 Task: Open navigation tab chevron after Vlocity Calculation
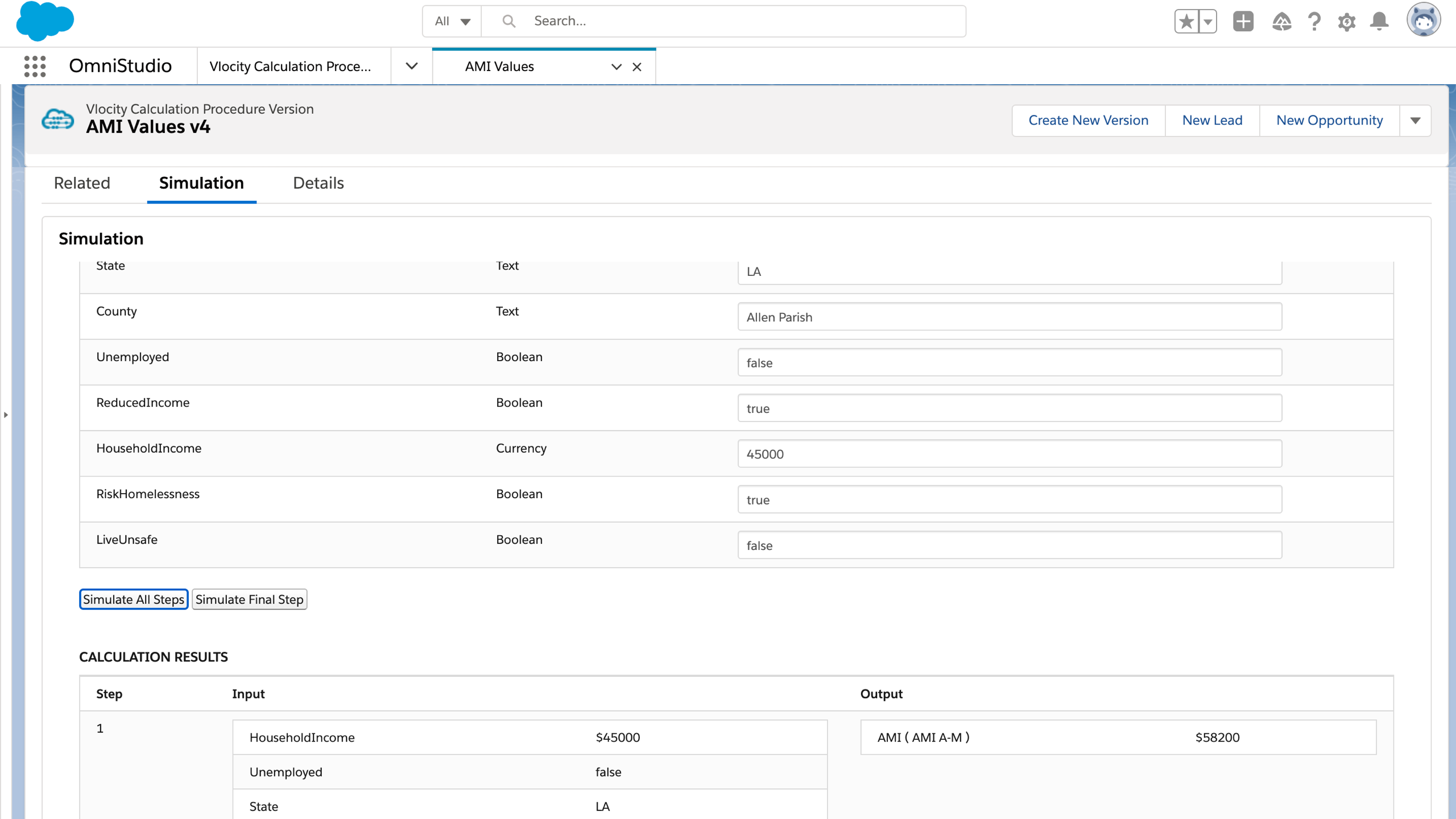pos(412,67)
